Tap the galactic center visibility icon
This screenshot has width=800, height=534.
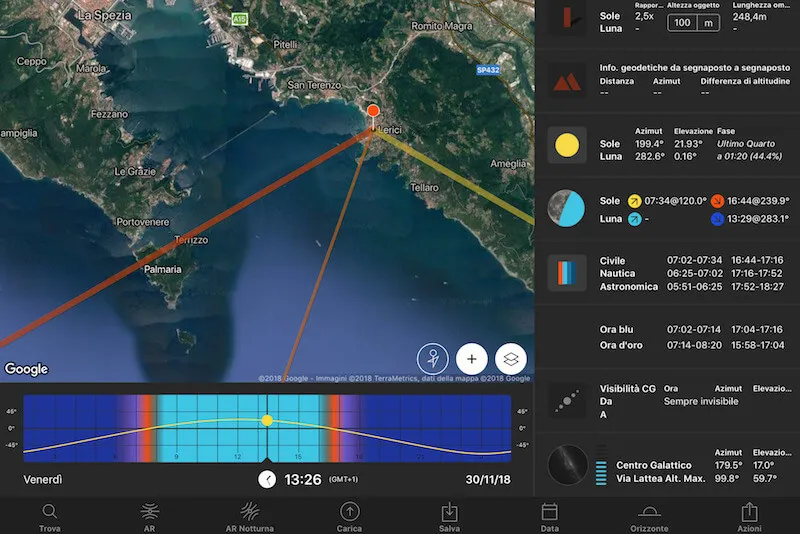pos(567,401)
